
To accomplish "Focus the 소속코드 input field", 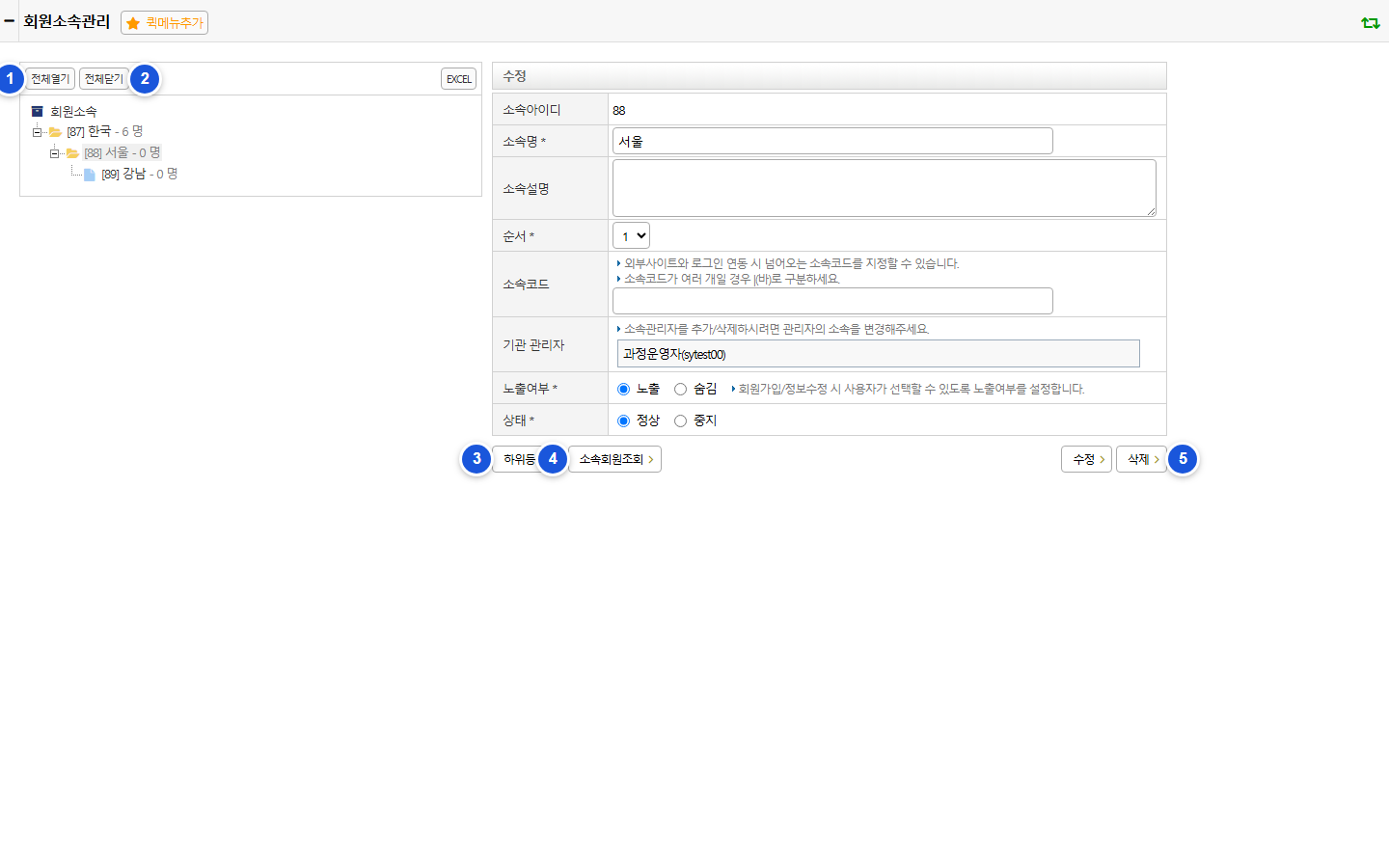I will pos(832,301).
